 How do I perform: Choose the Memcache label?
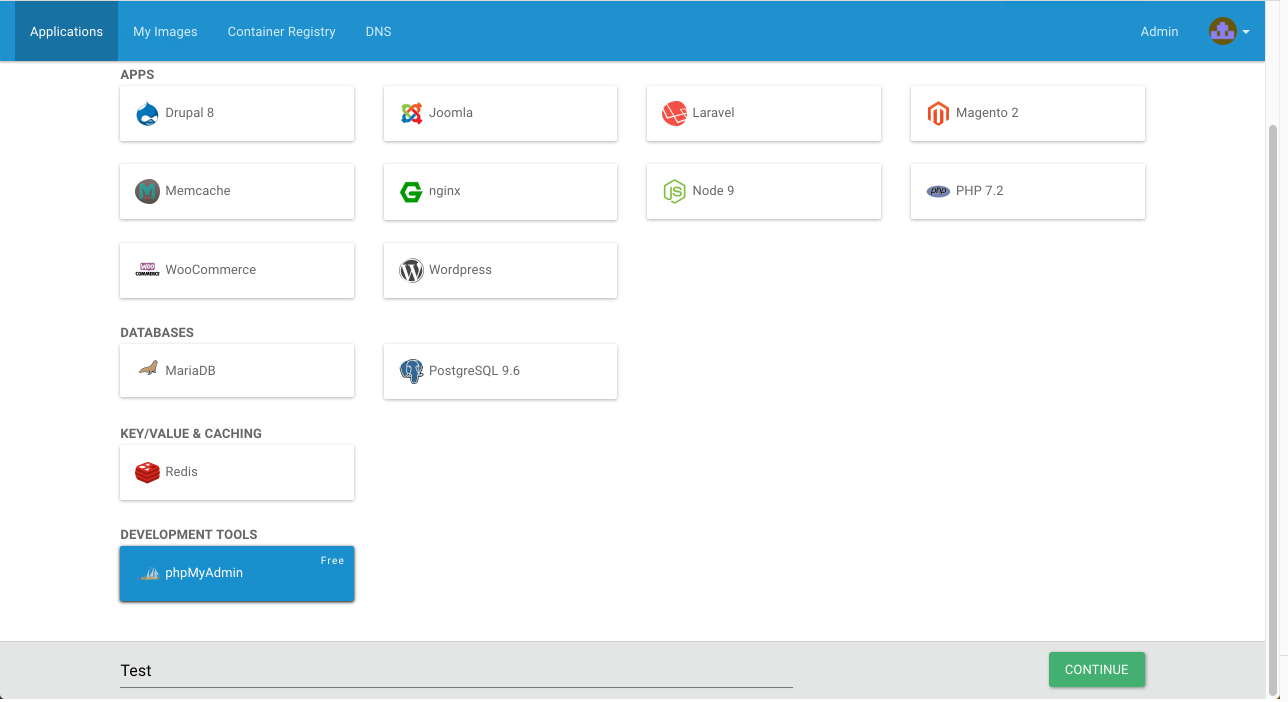point(198,191)
